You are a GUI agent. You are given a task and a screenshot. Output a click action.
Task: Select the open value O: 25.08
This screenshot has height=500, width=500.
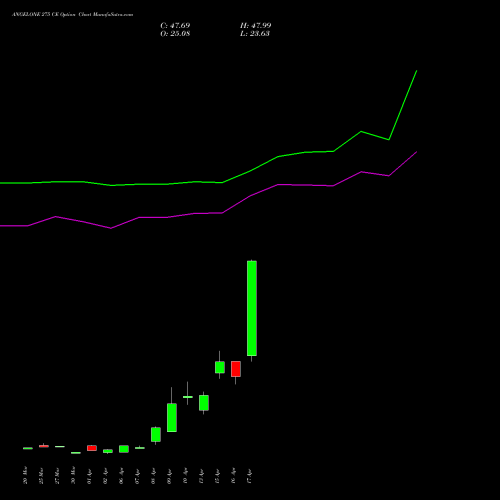pyautogui.click(x=175, y=34)
